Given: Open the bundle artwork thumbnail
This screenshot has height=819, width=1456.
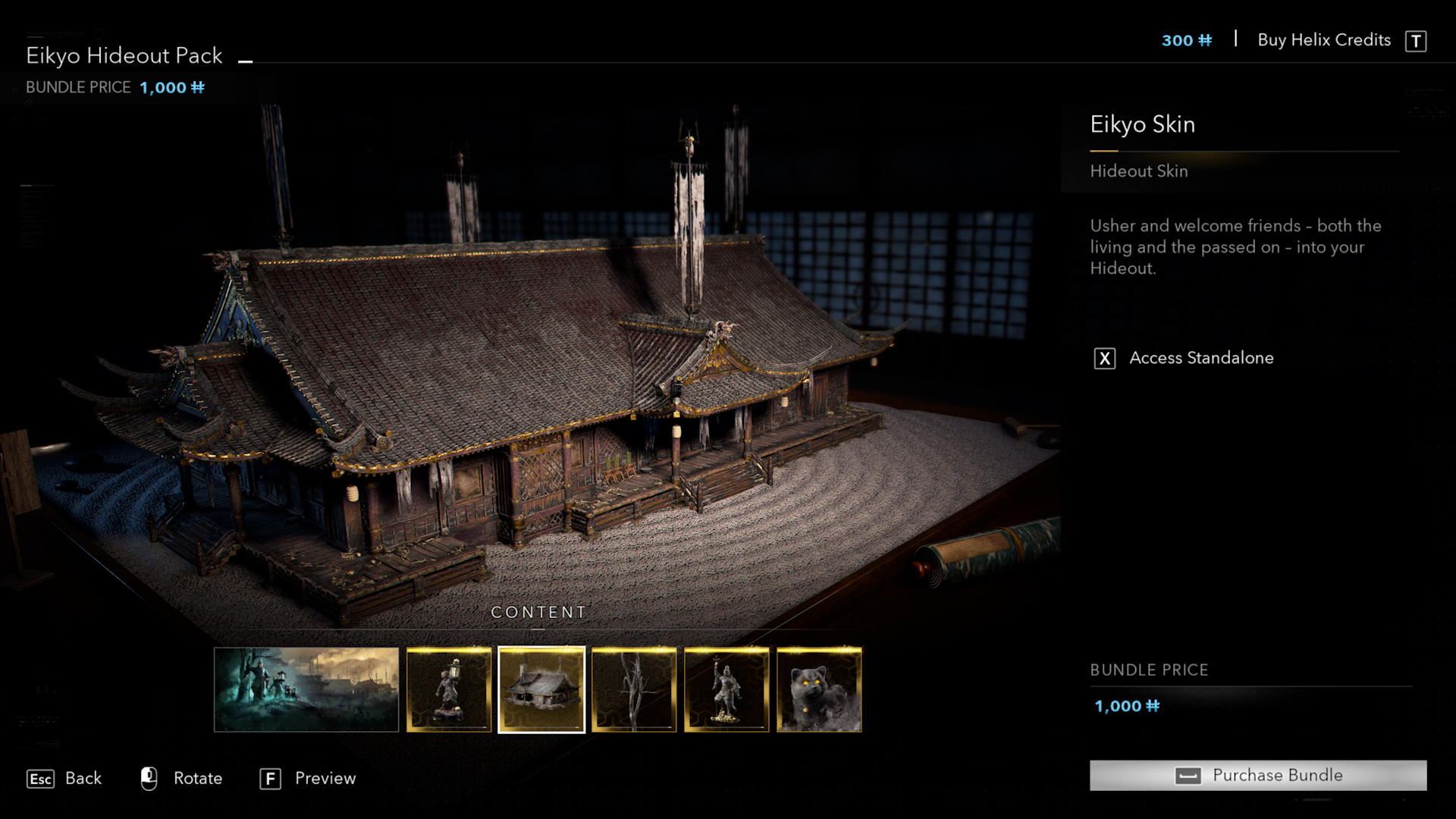Looking at the screenshot, I should point(306,689).
